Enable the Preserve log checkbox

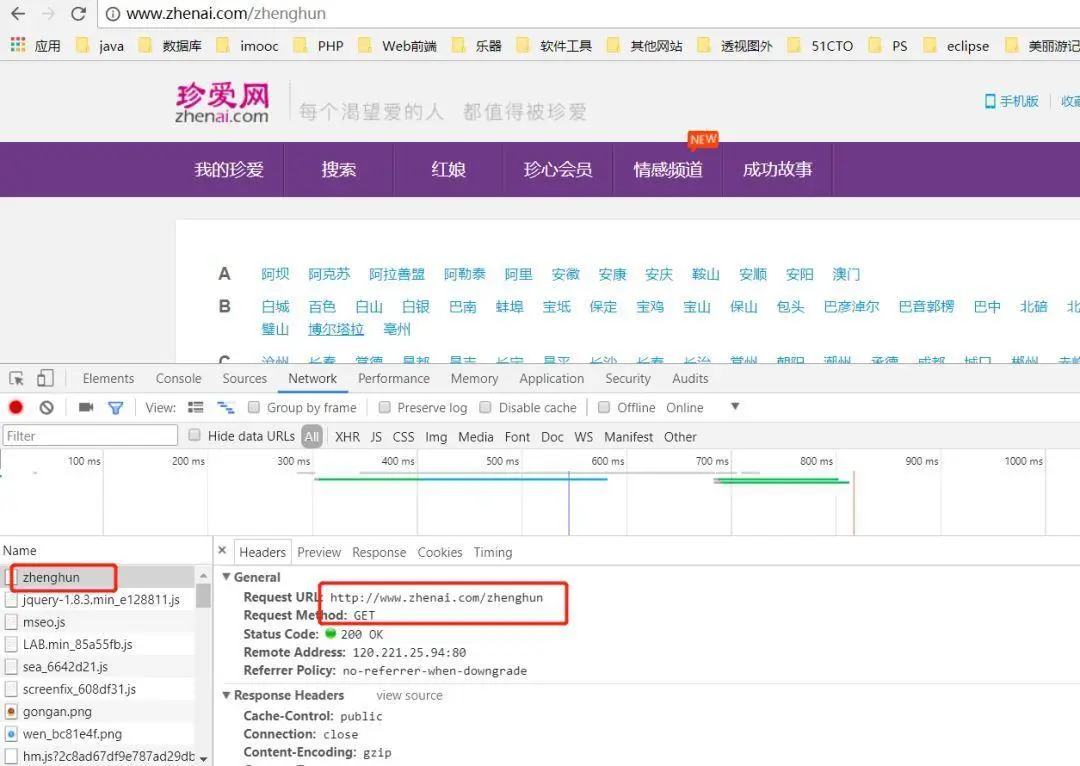(x=384, y=407)
